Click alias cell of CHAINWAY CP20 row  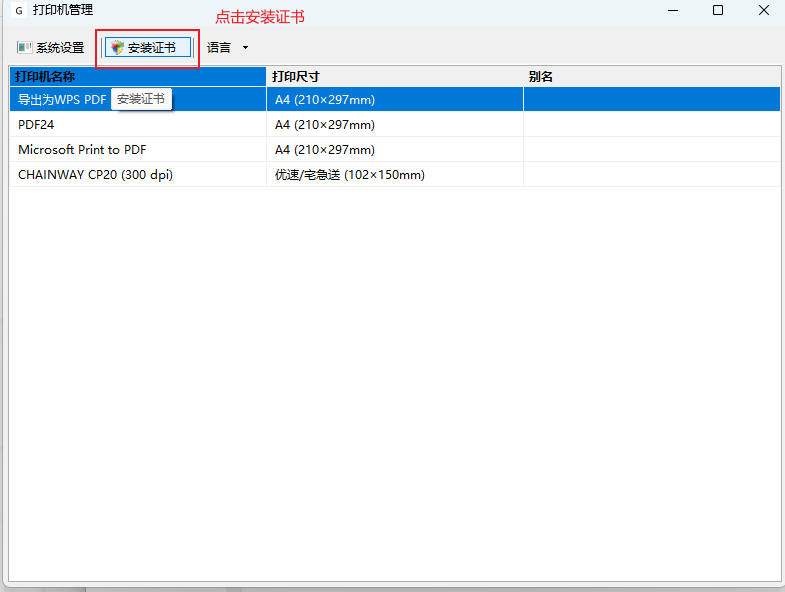pyautogui.click(x=652, y=174)
